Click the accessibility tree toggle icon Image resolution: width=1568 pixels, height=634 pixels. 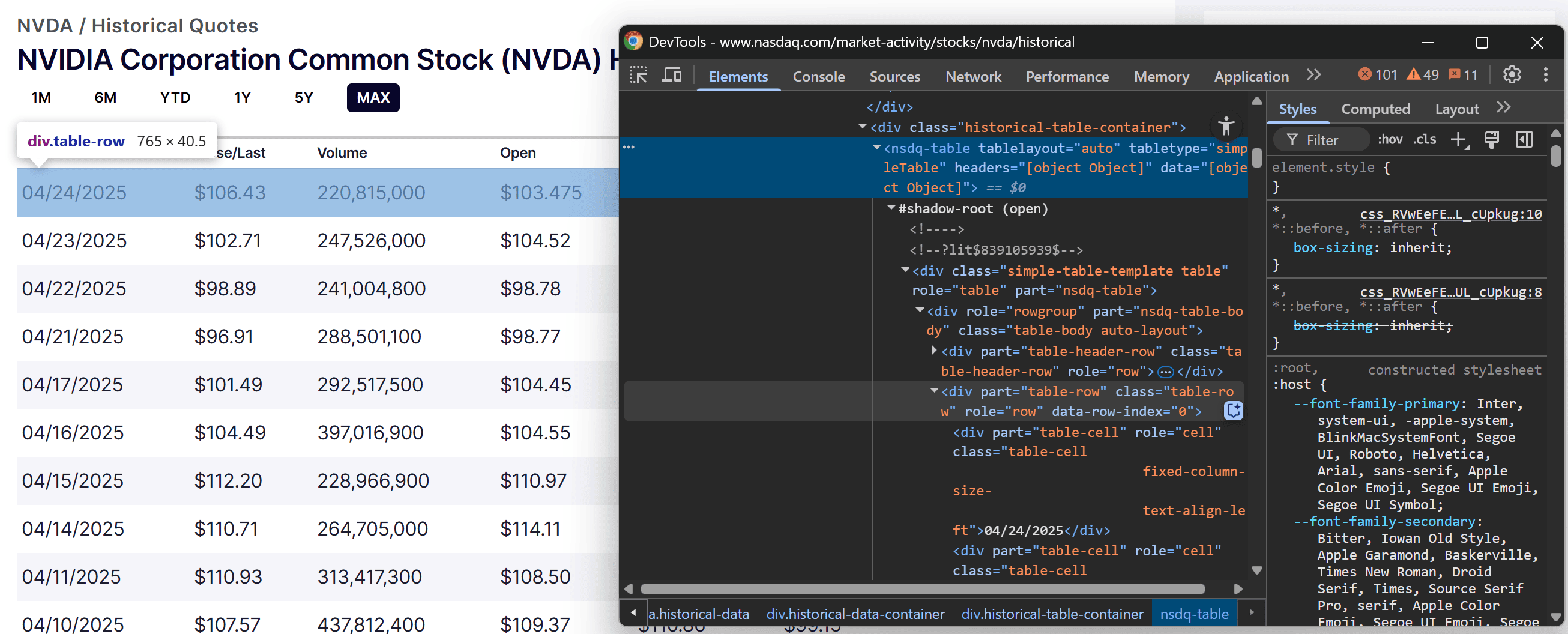click(x=1226, y=126)
